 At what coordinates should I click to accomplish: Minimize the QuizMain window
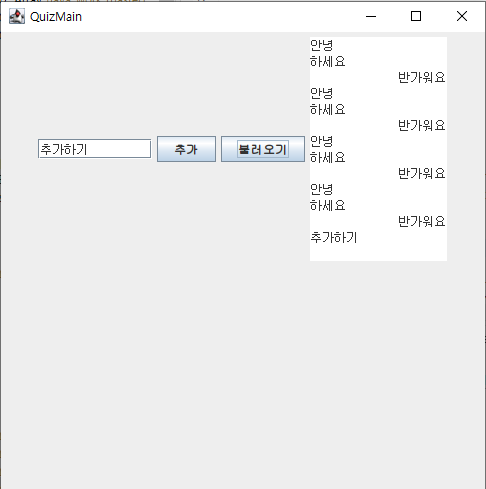click(x=371, y=16)
